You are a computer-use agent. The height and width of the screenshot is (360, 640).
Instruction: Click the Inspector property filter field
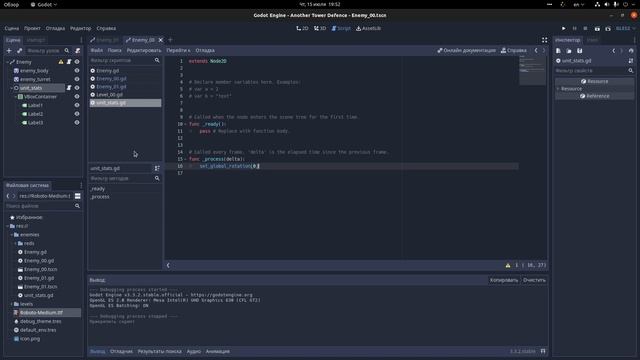[x=594, y=71]
